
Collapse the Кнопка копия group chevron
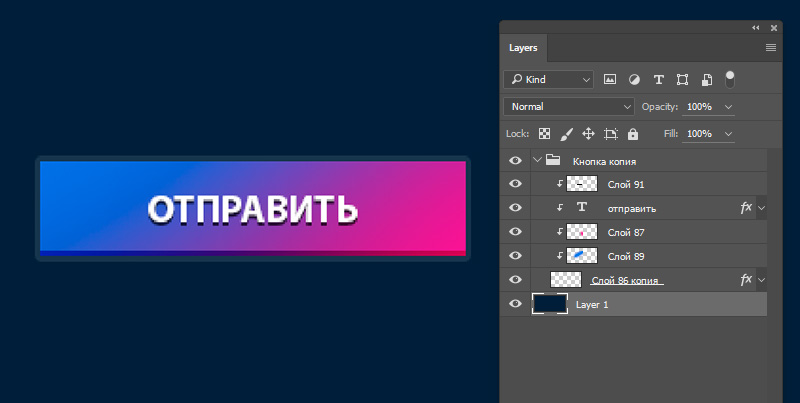(x=537, y=160)
